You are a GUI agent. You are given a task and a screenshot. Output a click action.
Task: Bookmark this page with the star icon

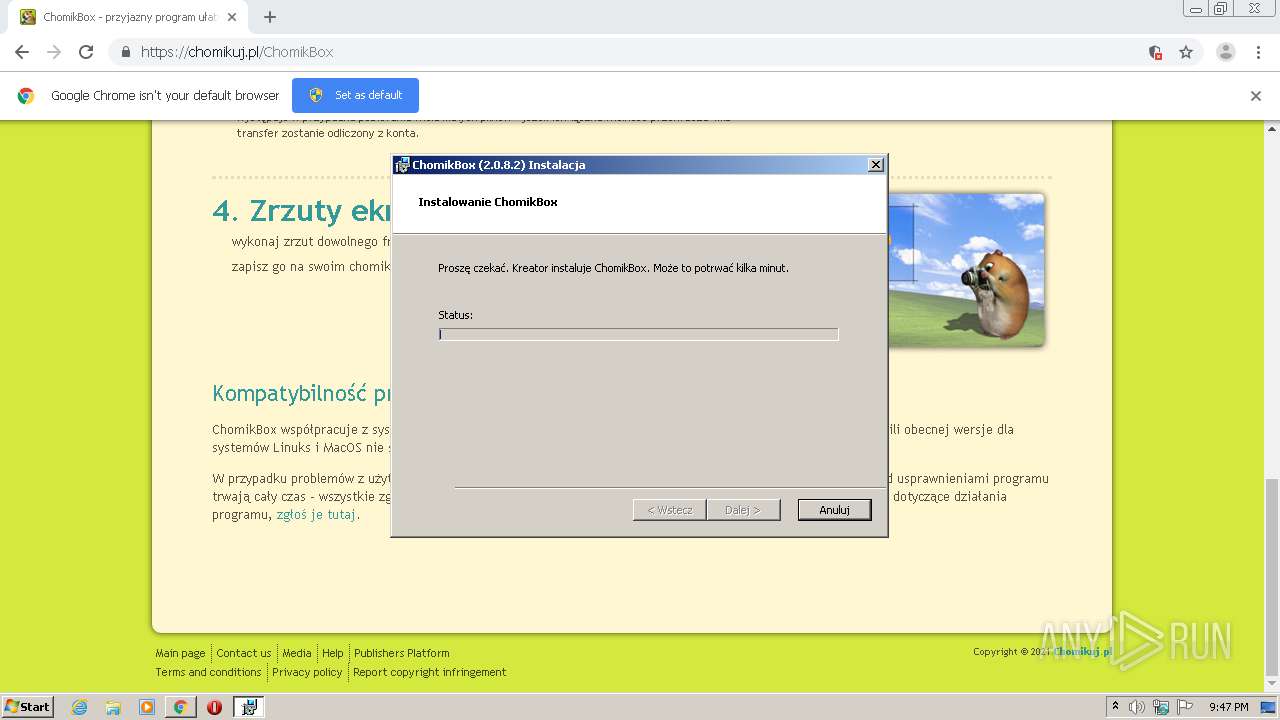[1186, 52]
